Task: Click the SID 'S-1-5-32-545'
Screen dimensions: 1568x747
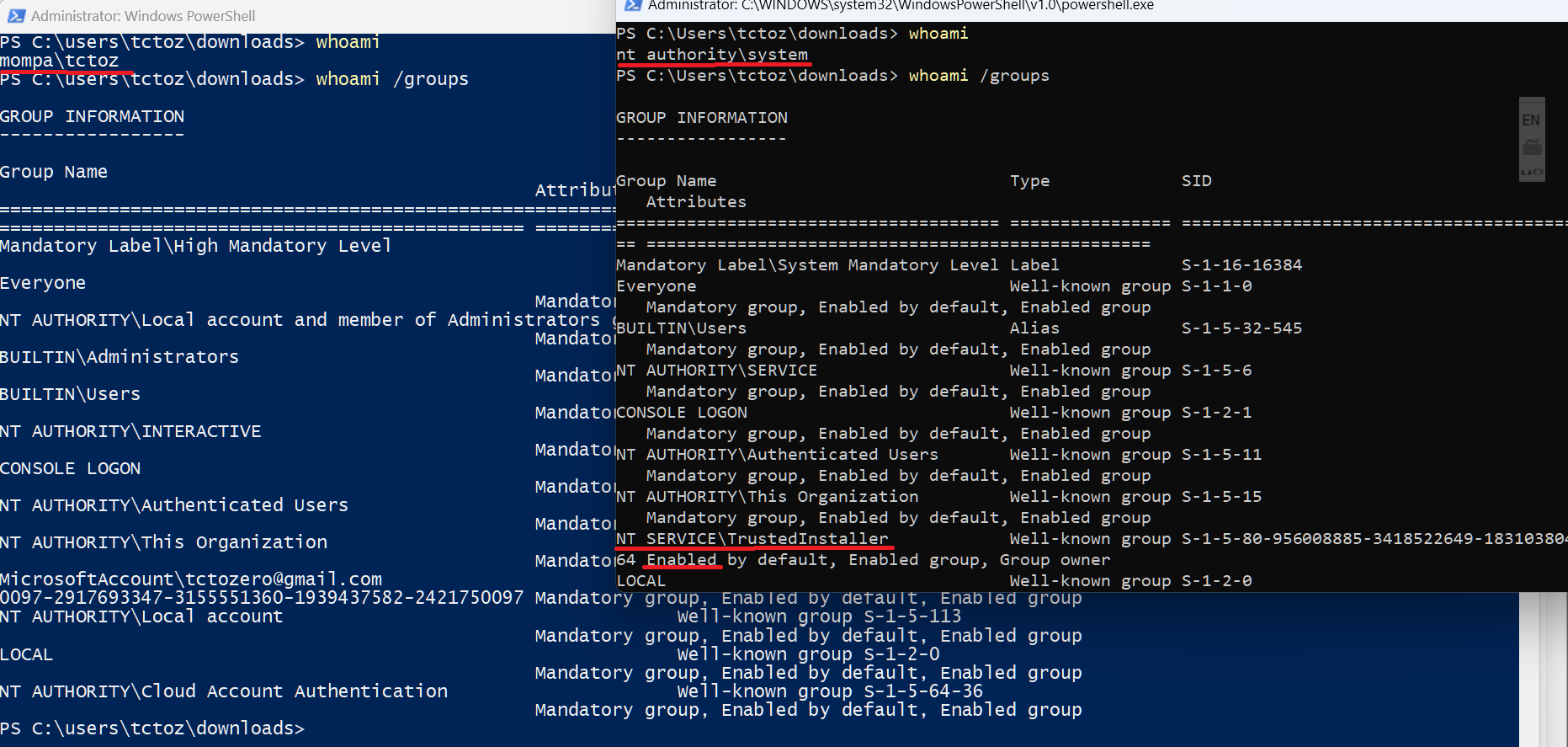Action: tap(1242, 328)
